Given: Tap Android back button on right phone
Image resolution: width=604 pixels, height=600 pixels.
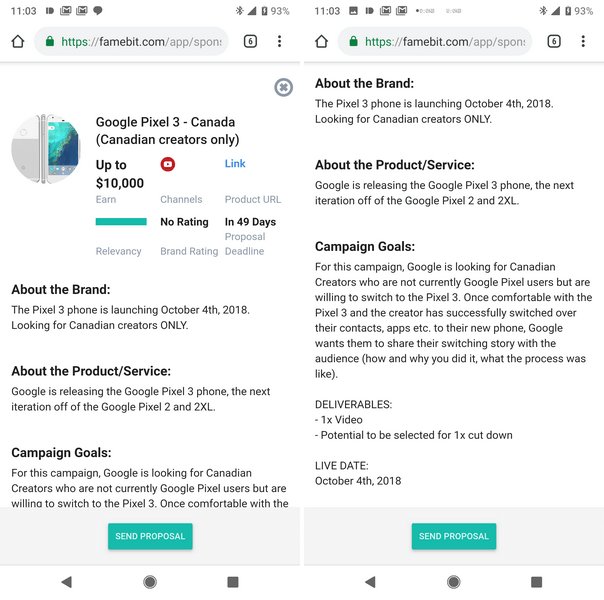Looking at the screenshot, I should pyautogui.click(x=371, y=581).
